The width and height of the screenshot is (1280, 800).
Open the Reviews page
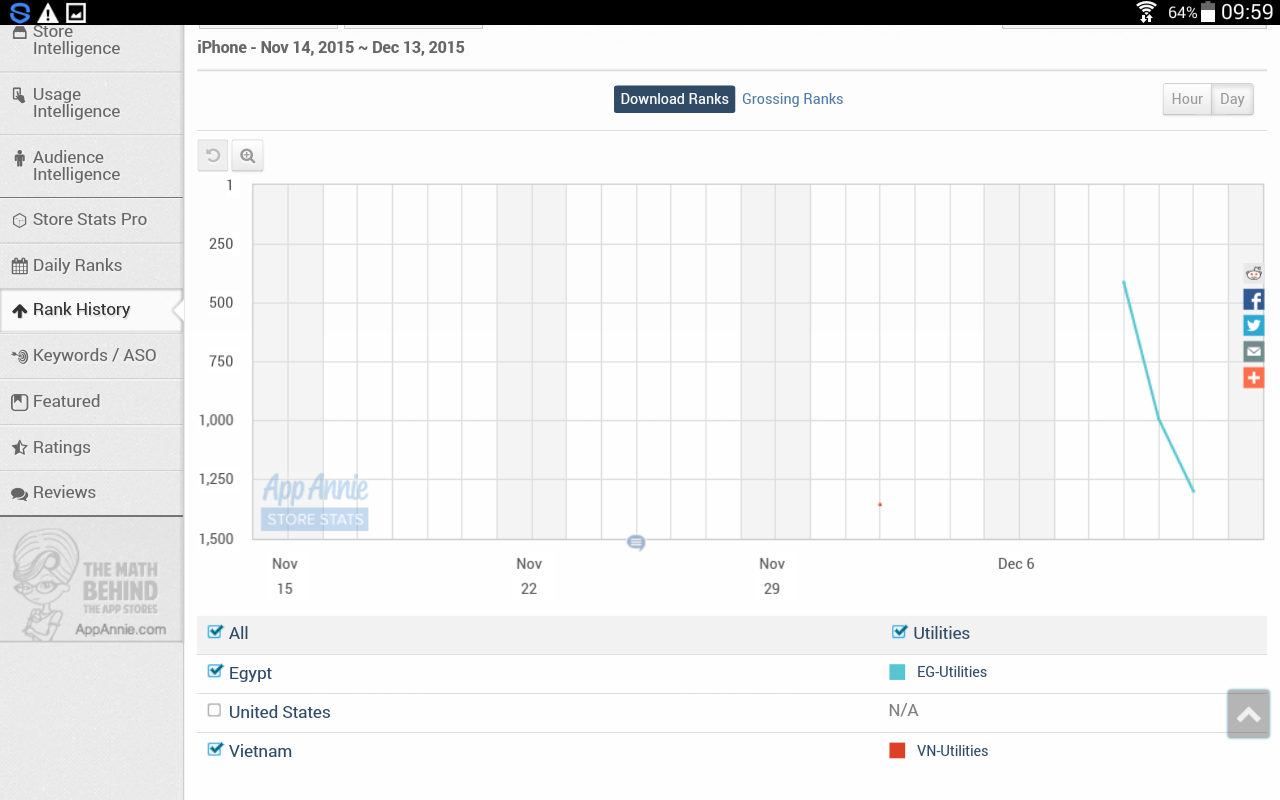(91, 493)
